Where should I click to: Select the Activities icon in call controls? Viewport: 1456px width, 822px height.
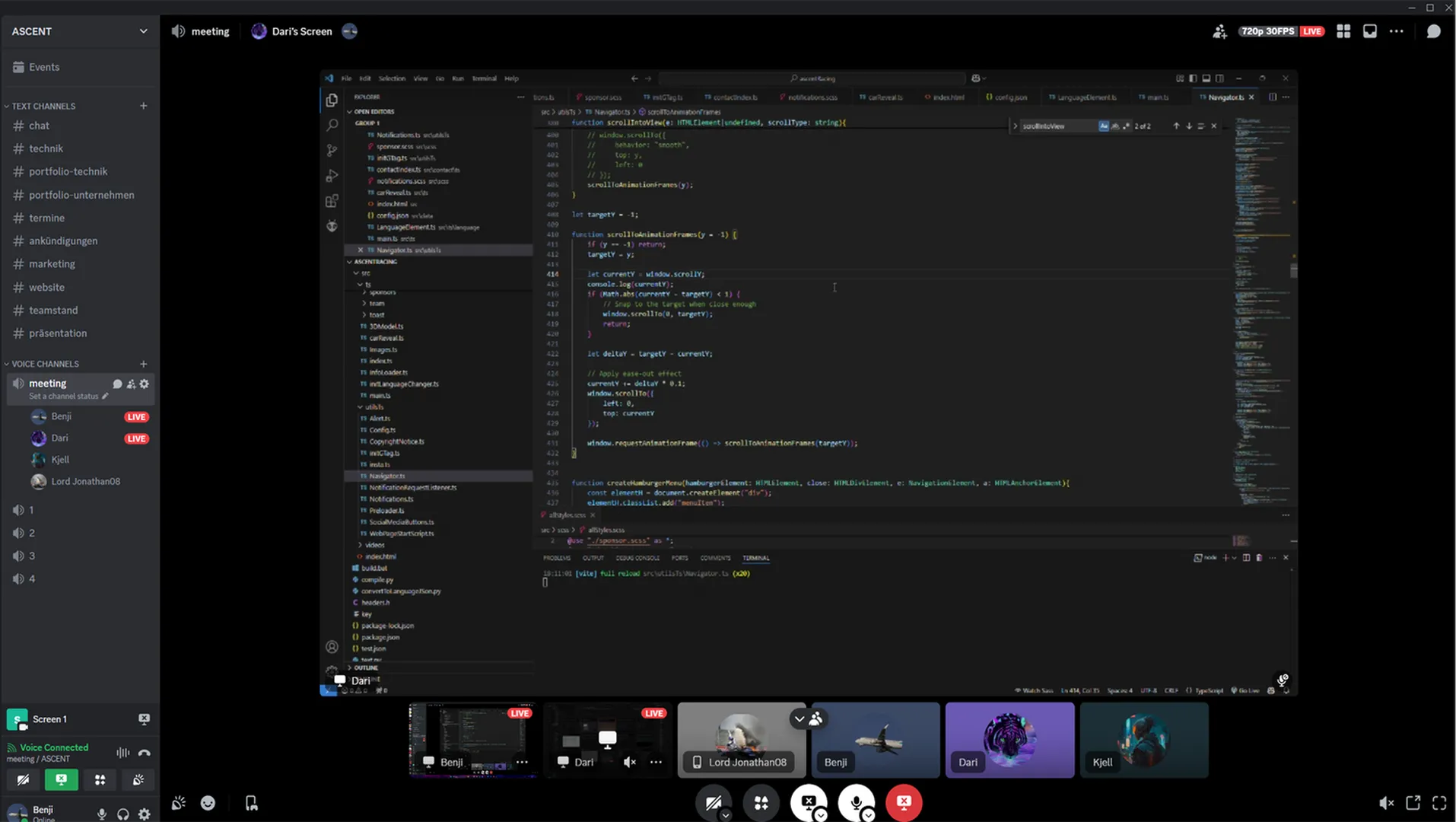point(761,802)
